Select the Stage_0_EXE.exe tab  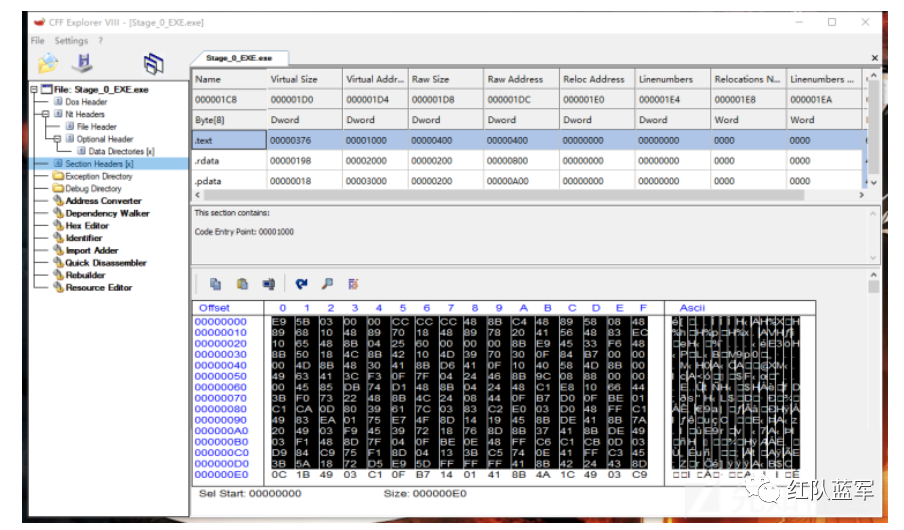[239, 58]
